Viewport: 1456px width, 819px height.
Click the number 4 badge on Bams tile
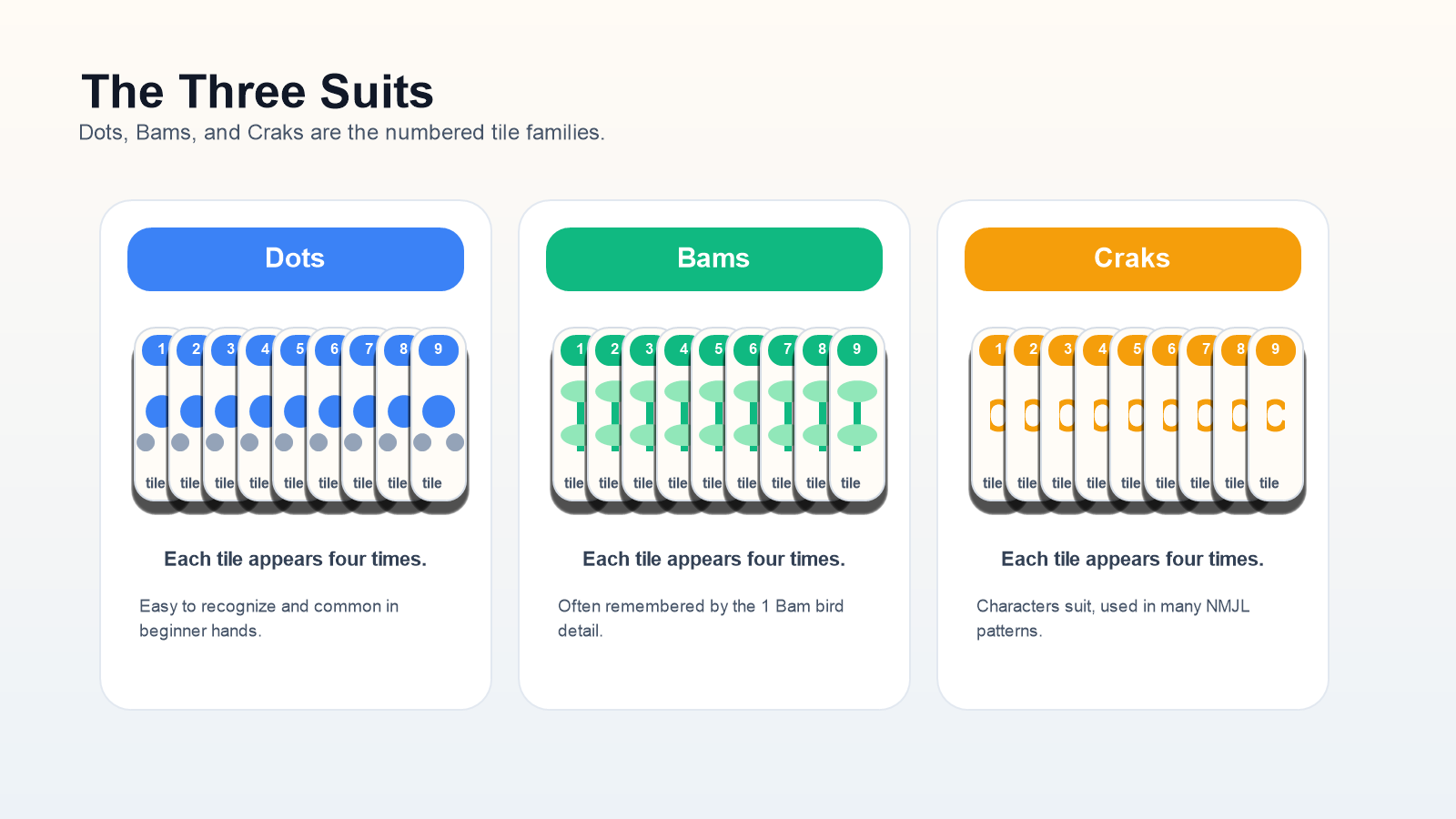point(677,349)
